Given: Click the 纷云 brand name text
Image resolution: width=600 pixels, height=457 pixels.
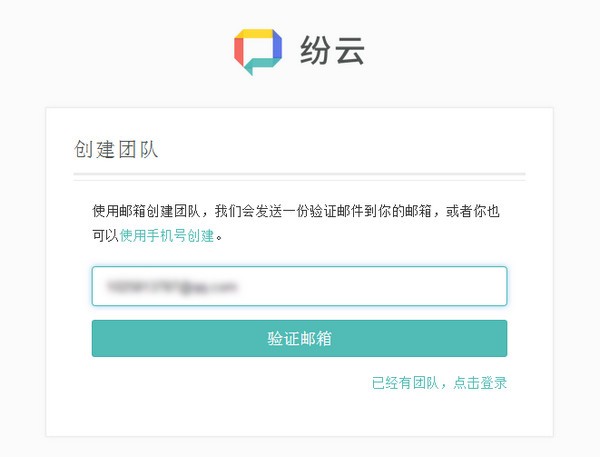Looking at the screenshot, I should [x=332, y=51].
